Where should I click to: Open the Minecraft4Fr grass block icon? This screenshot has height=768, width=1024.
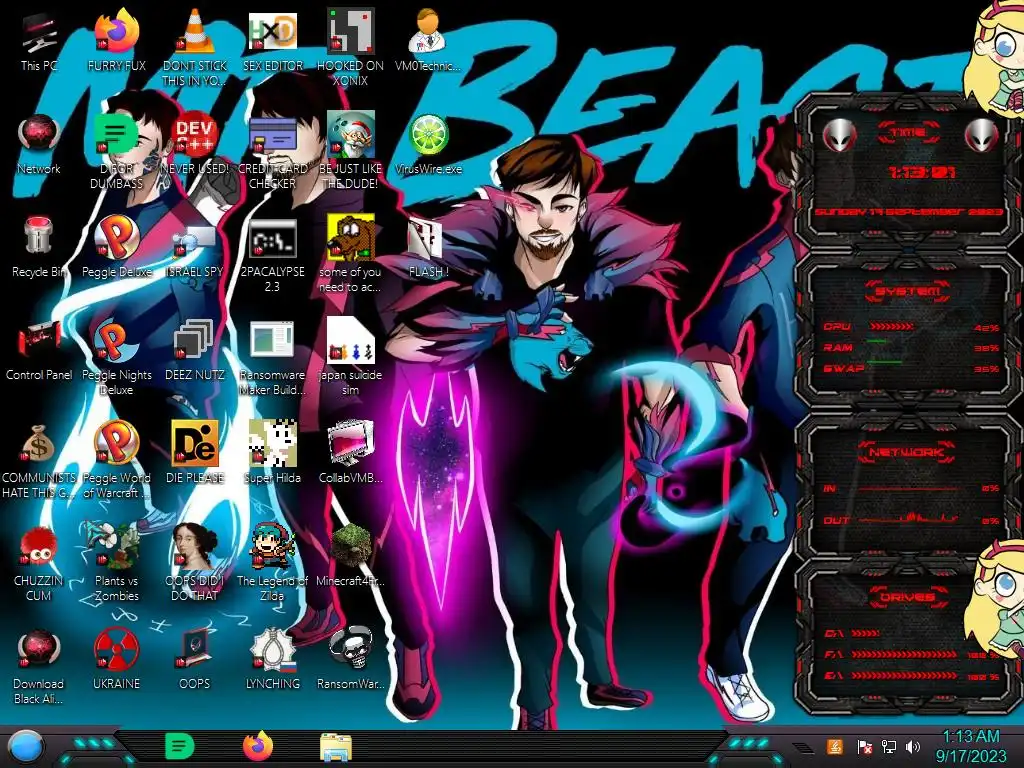pos(350,555)
